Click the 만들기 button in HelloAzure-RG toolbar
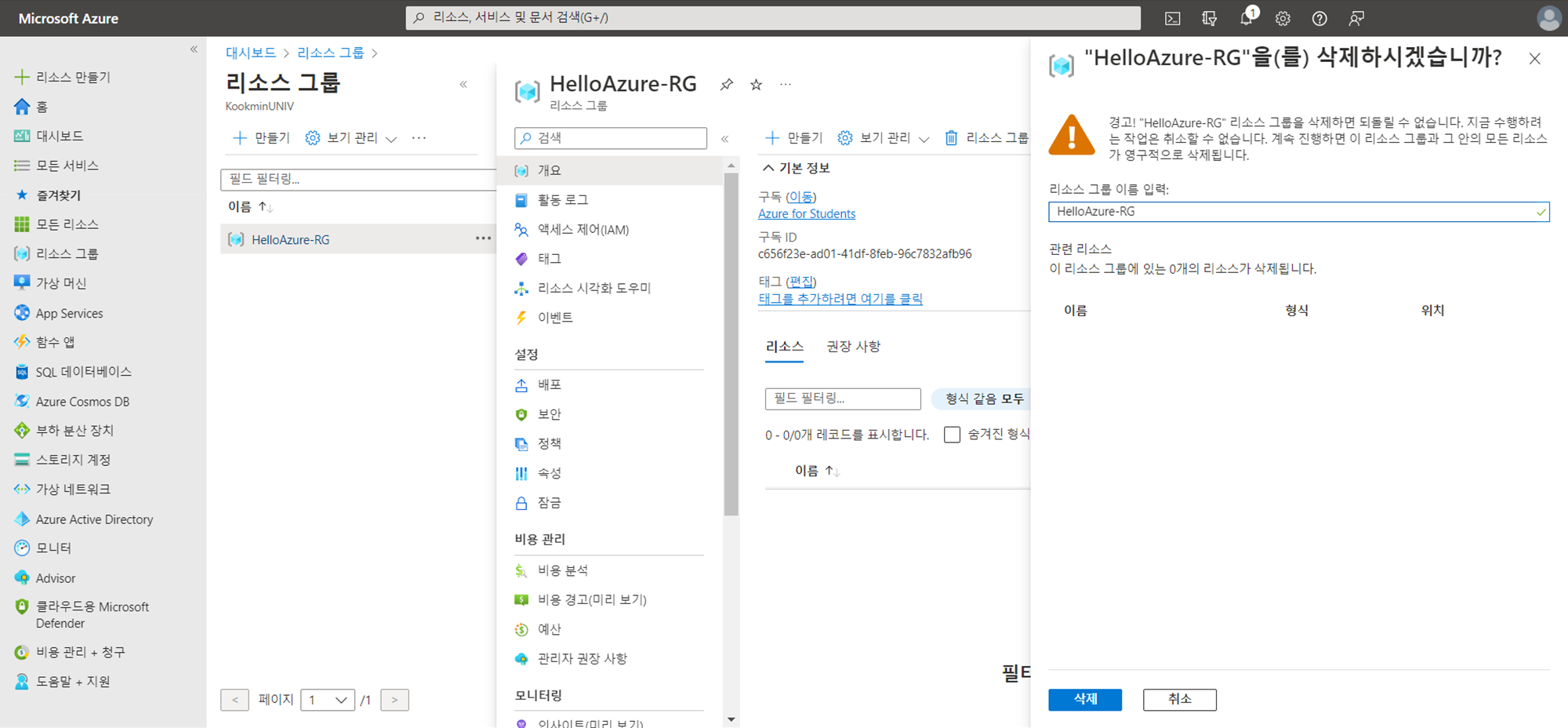1568x728 pixels. click(x=793, y=138)
